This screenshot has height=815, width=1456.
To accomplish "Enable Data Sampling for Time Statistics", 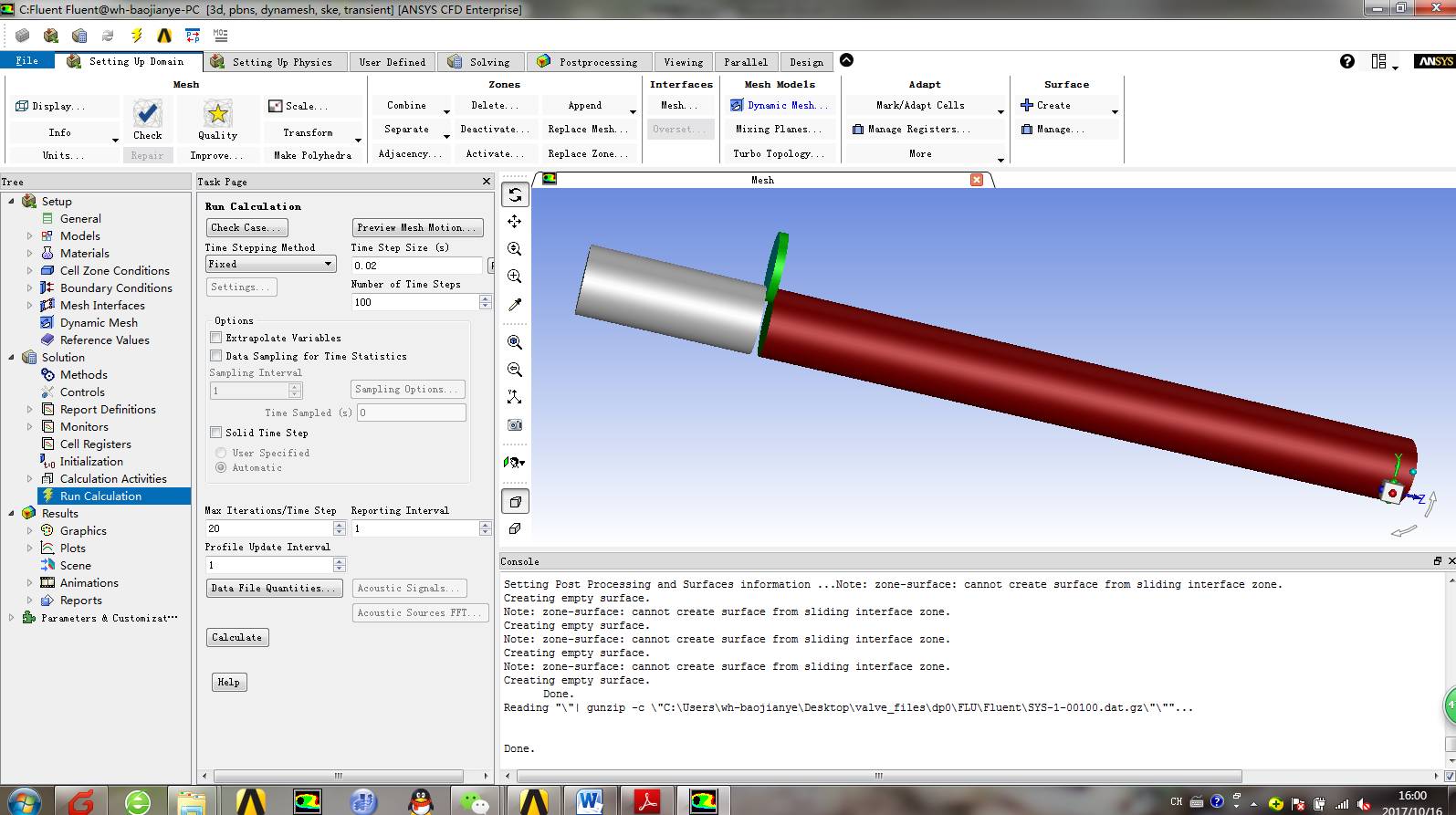I will pyautogui.click(x=216, y=356).
